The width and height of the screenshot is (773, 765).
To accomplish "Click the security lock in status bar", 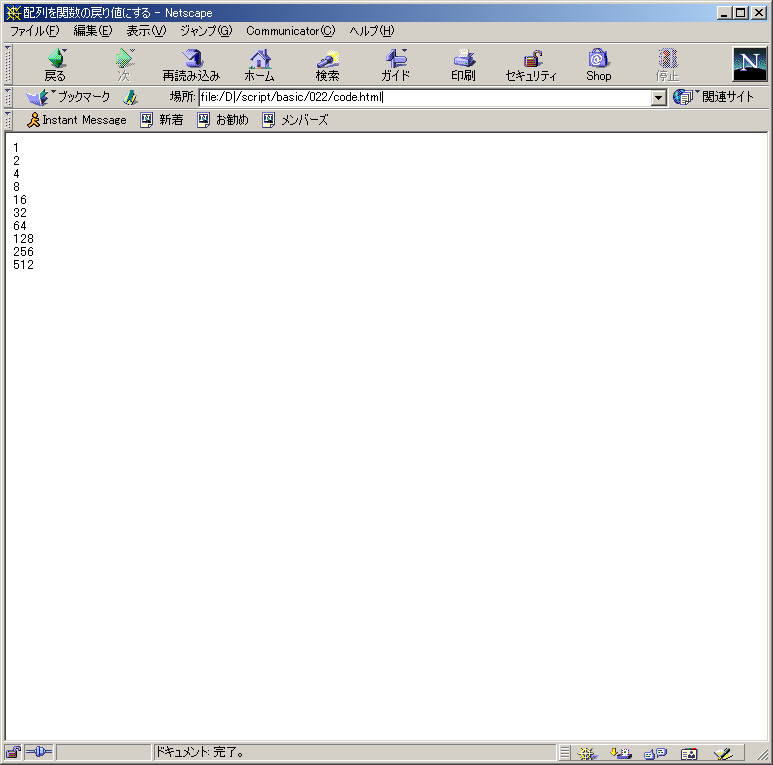I will (x=13, y=752).
